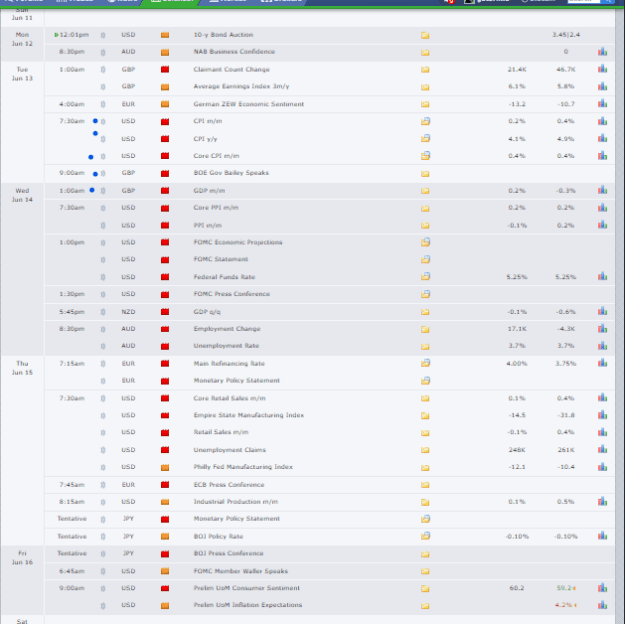Open chart for Average Earnings Index 3m/y
This screenshot has width=625, height=624.
click(x=602, y=87)
